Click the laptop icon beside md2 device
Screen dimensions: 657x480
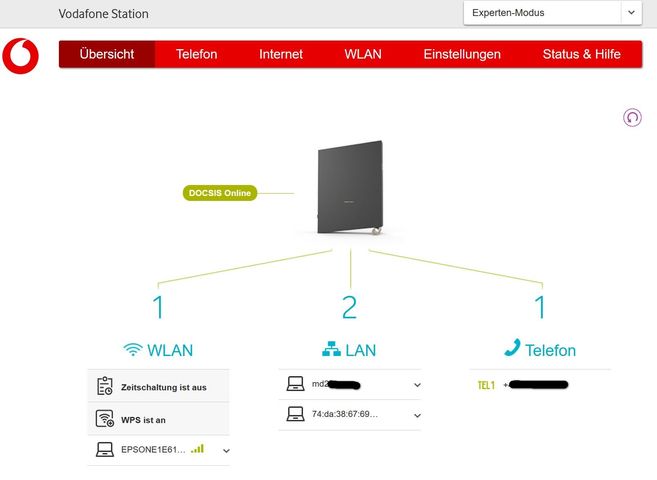tap(295, 384)
